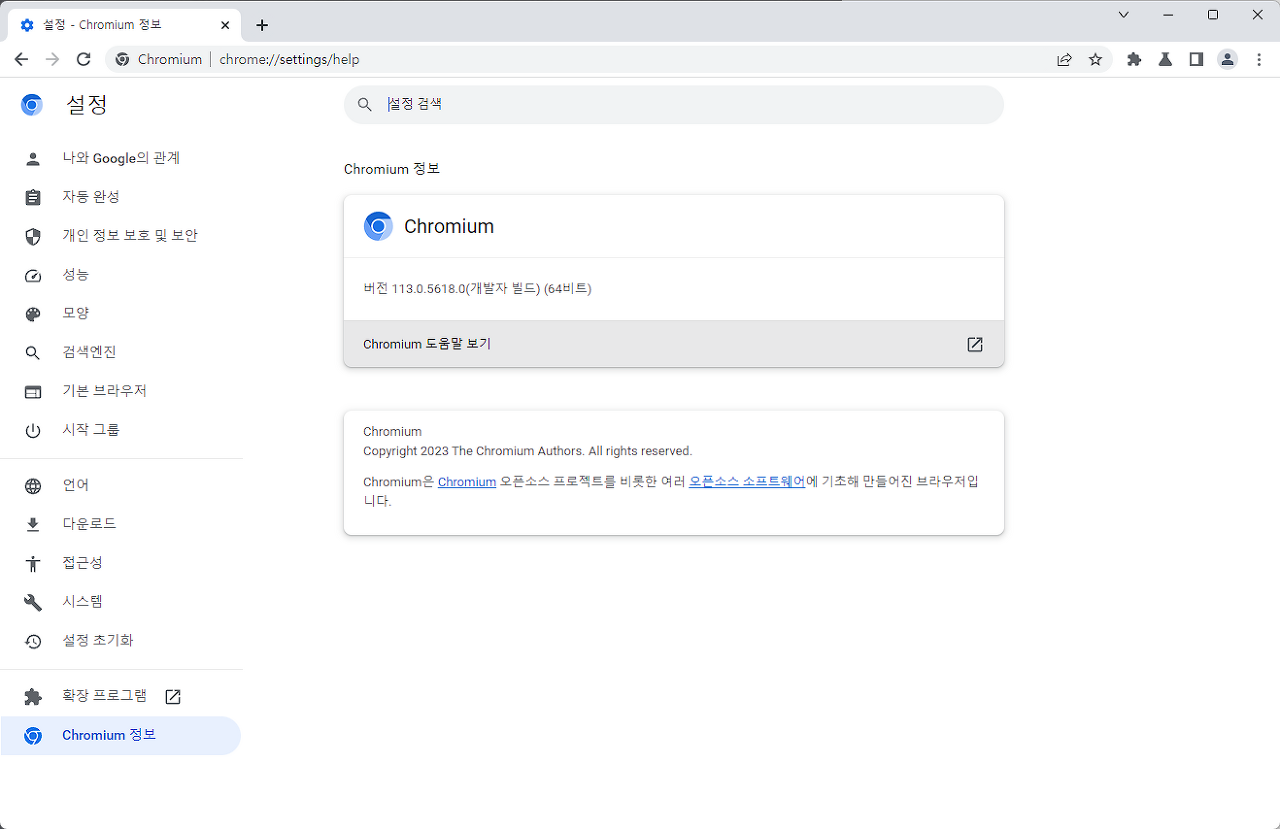Open the 오픈소스 소프트웨어 link
Screen dimensions: 1280x829
(747, 482)
